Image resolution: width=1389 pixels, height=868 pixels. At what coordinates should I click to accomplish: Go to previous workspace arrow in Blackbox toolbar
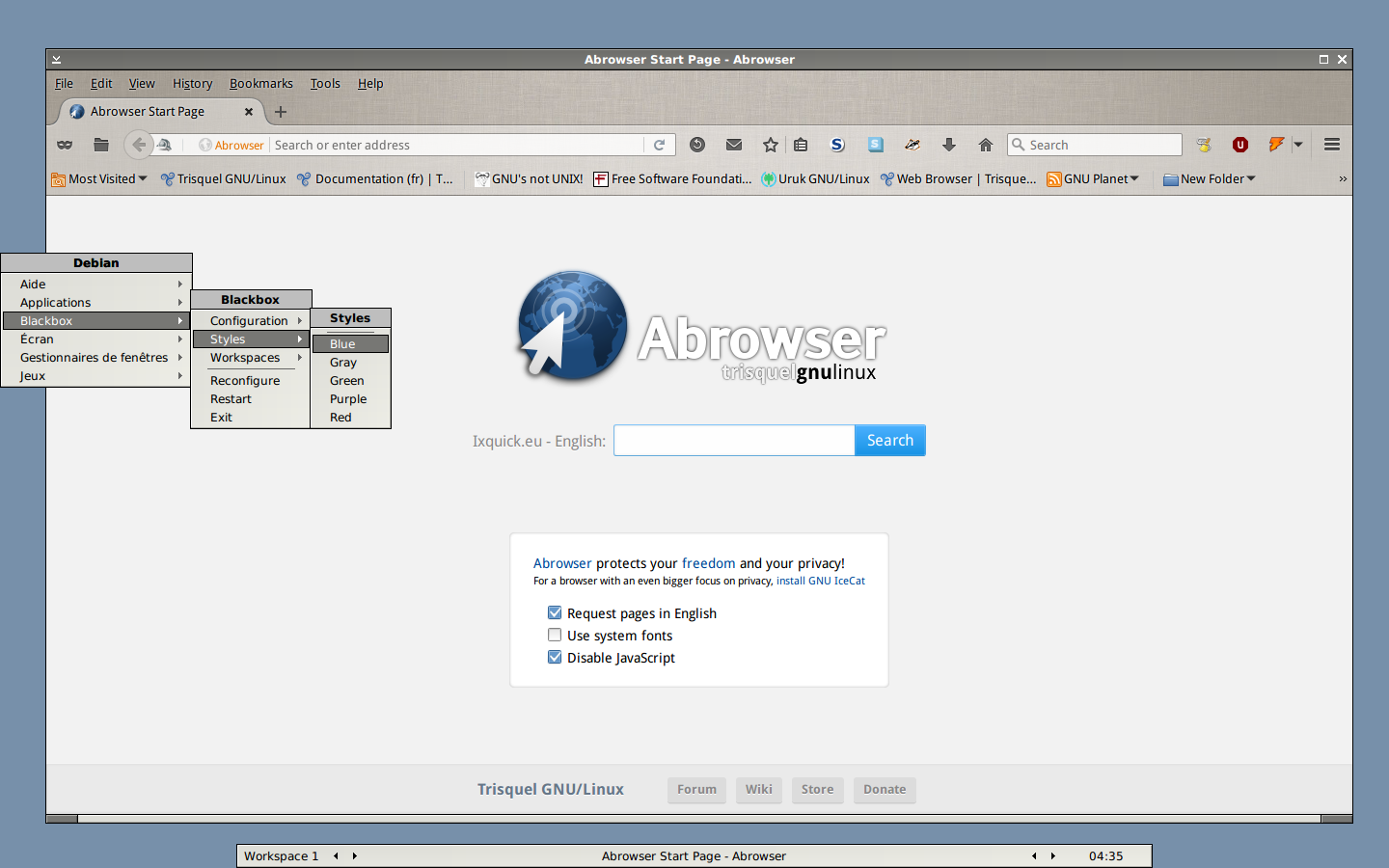[x=336, y=855]
